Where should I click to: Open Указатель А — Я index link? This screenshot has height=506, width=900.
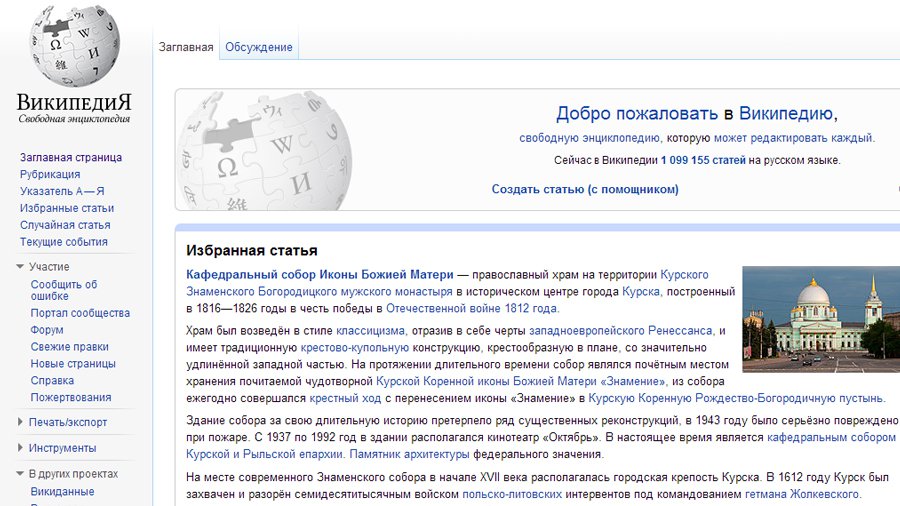(62, 191)
